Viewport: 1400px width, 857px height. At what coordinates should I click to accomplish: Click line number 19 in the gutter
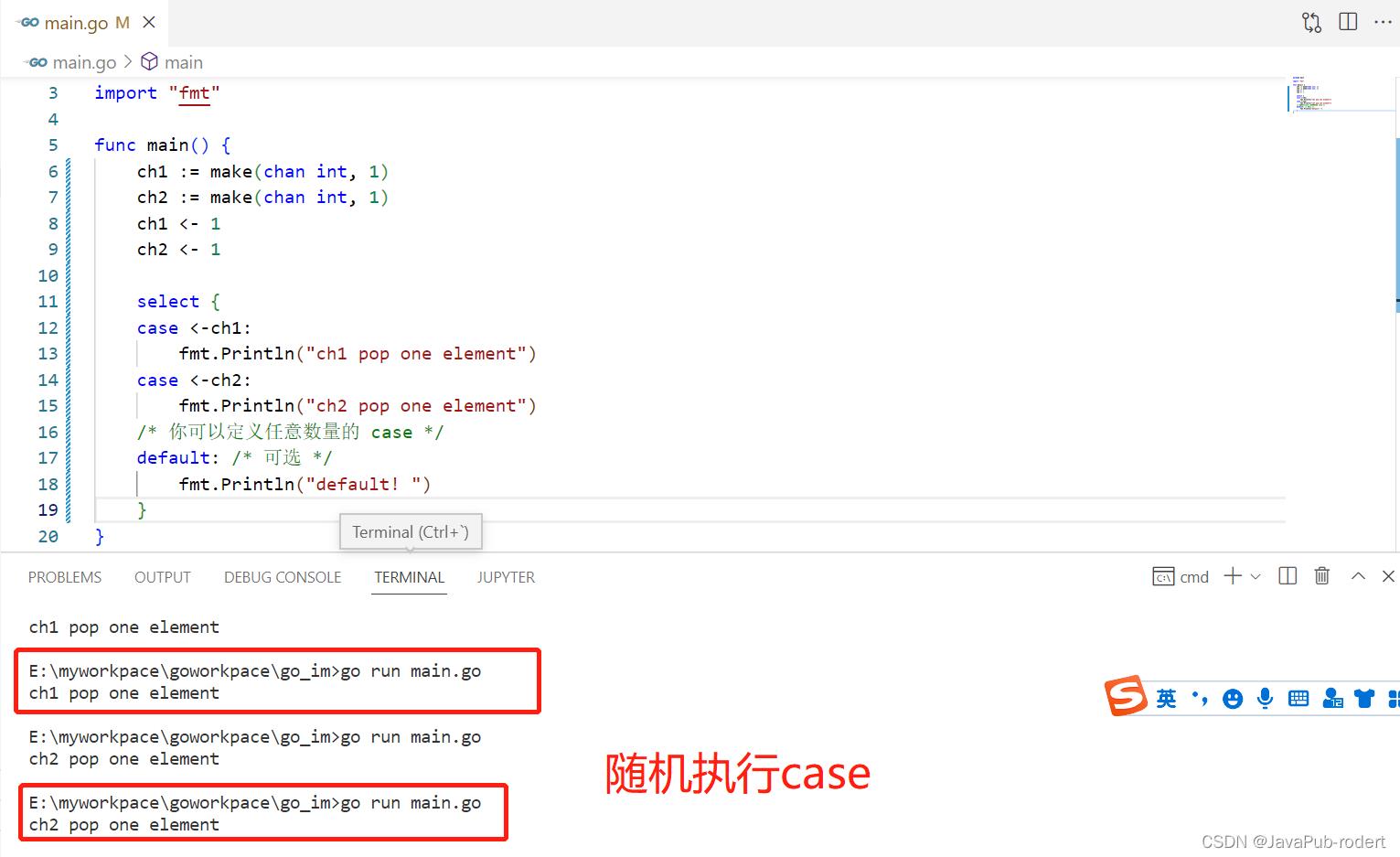(x=48, y=509)
